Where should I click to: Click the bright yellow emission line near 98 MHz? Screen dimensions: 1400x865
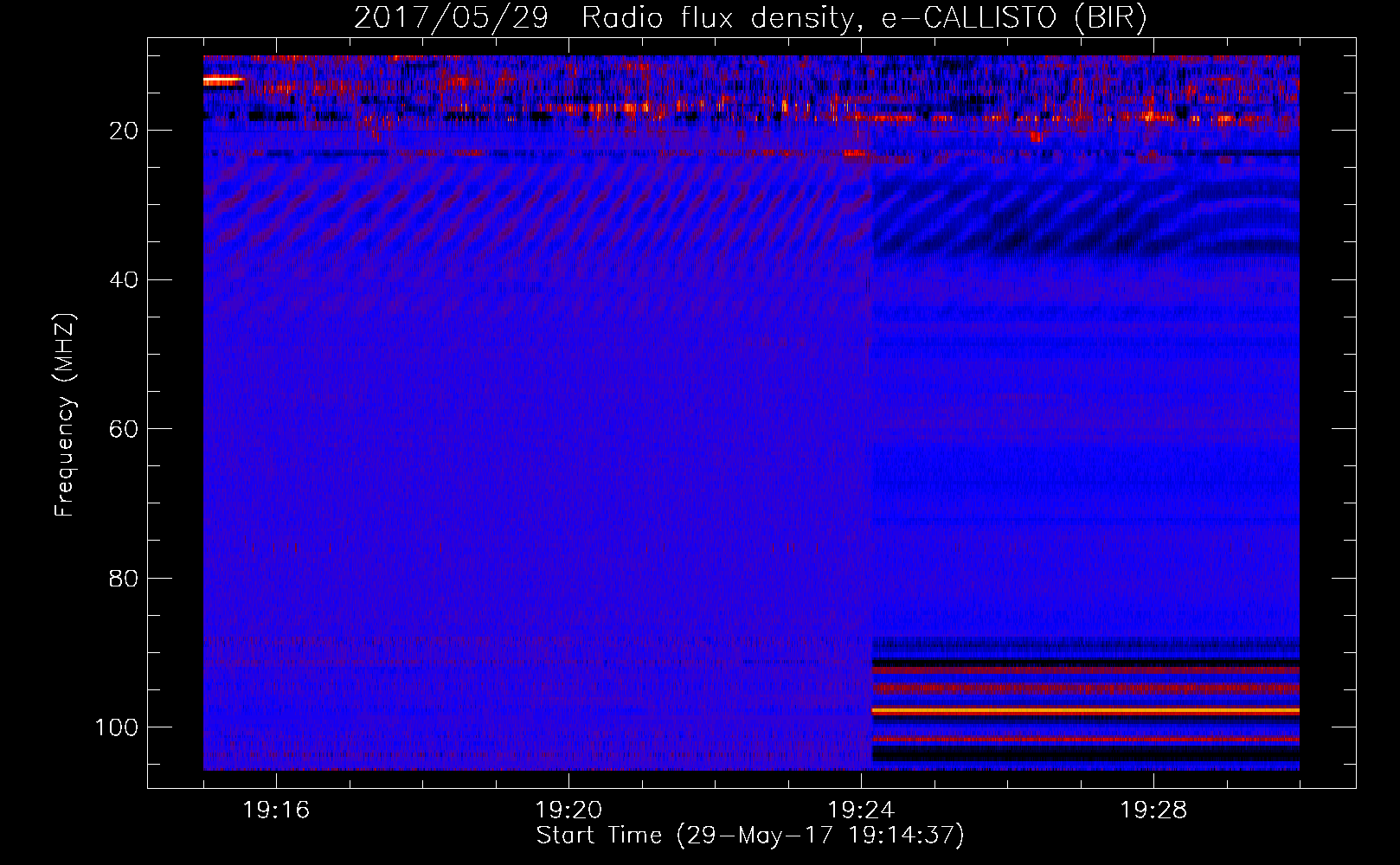click(x=1086, y=711)
